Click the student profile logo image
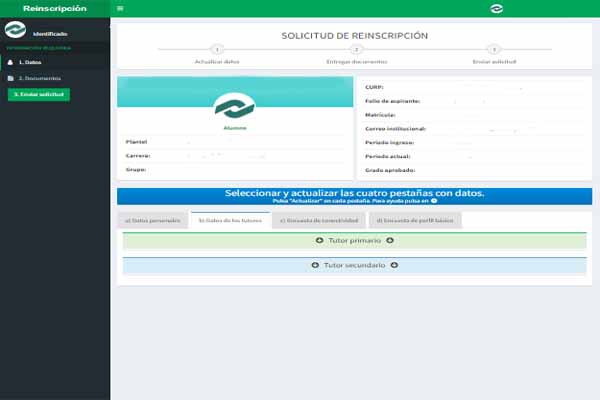Screen dimensions: 600x400 click(x=235, y=106)
